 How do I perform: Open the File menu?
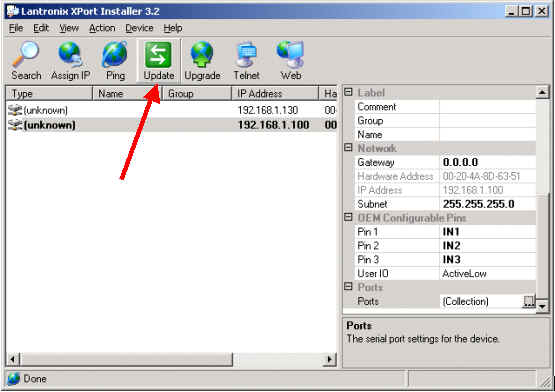tap(16, 28)
